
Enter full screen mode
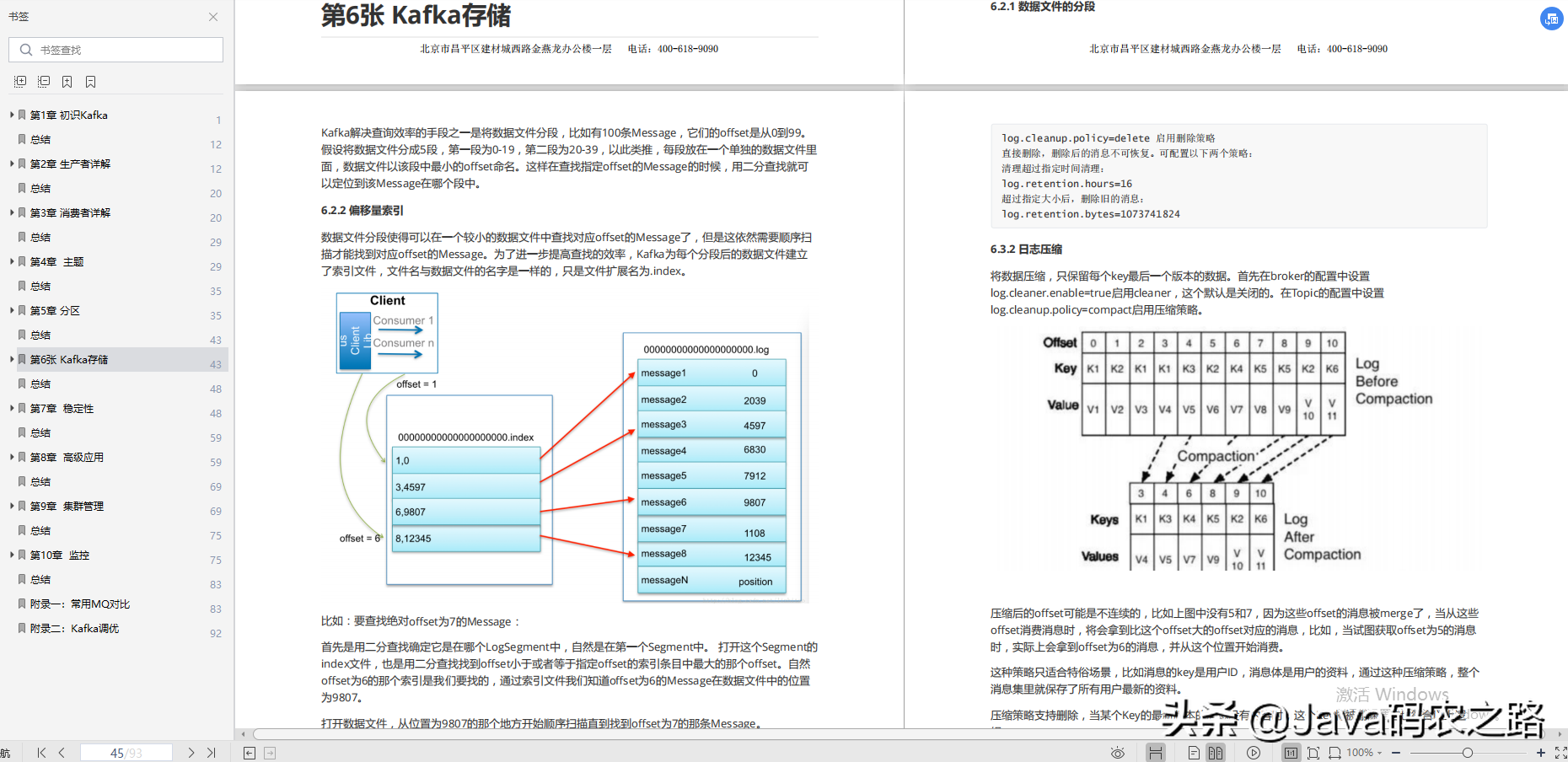pyautogui.click(x=1560, y=753)
